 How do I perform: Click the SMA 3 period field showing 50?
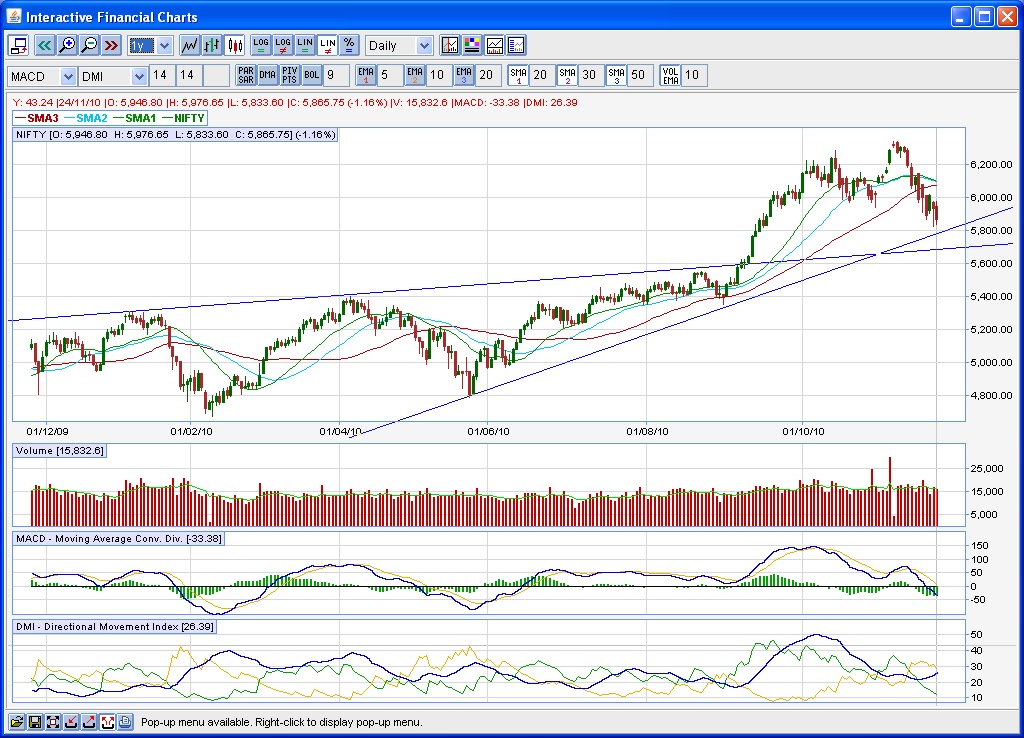(640, 75)
